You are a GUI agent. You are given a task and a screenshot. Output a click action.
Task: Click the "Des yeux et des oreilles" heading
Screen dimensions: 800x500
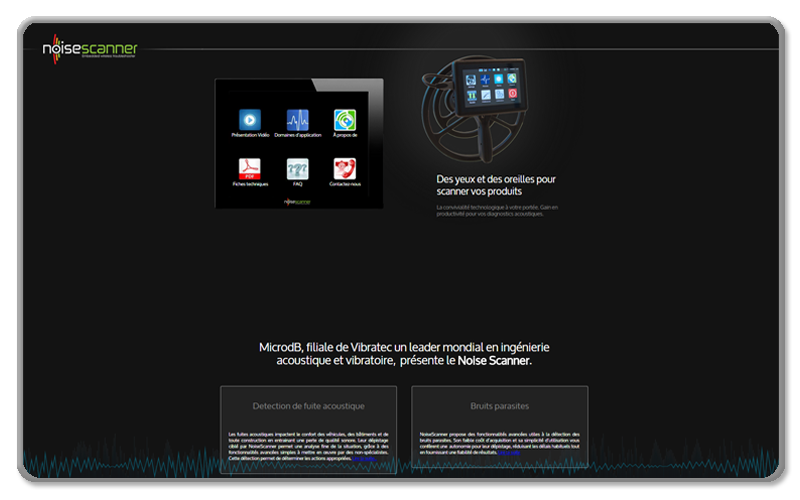coord(496,185)
